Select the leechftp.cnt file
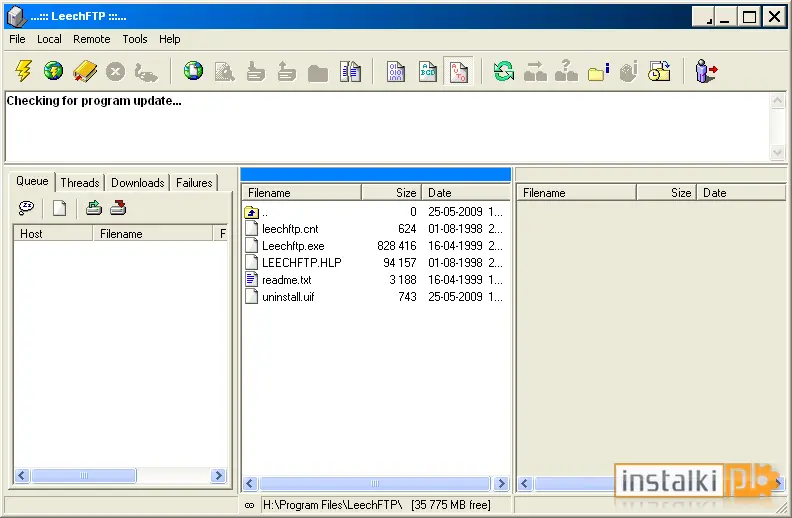Screen dimensions: 792x518 [x=282, y=229]
